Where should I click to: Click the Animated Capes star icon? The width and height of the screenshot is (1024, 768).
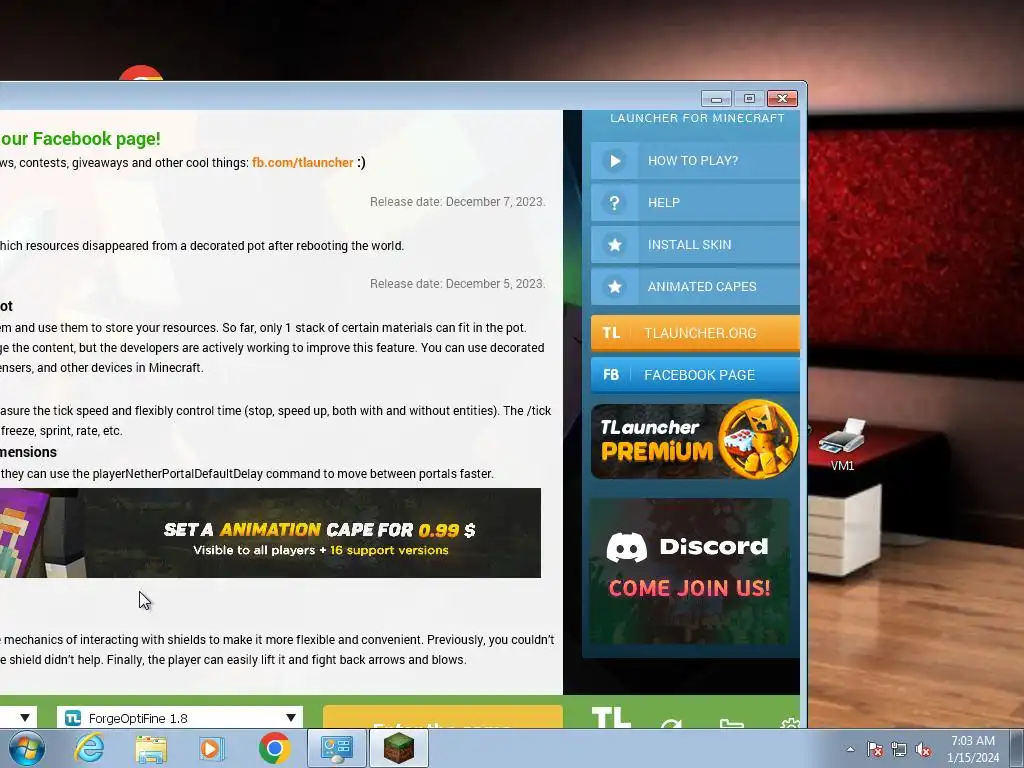tap(615, 287)
